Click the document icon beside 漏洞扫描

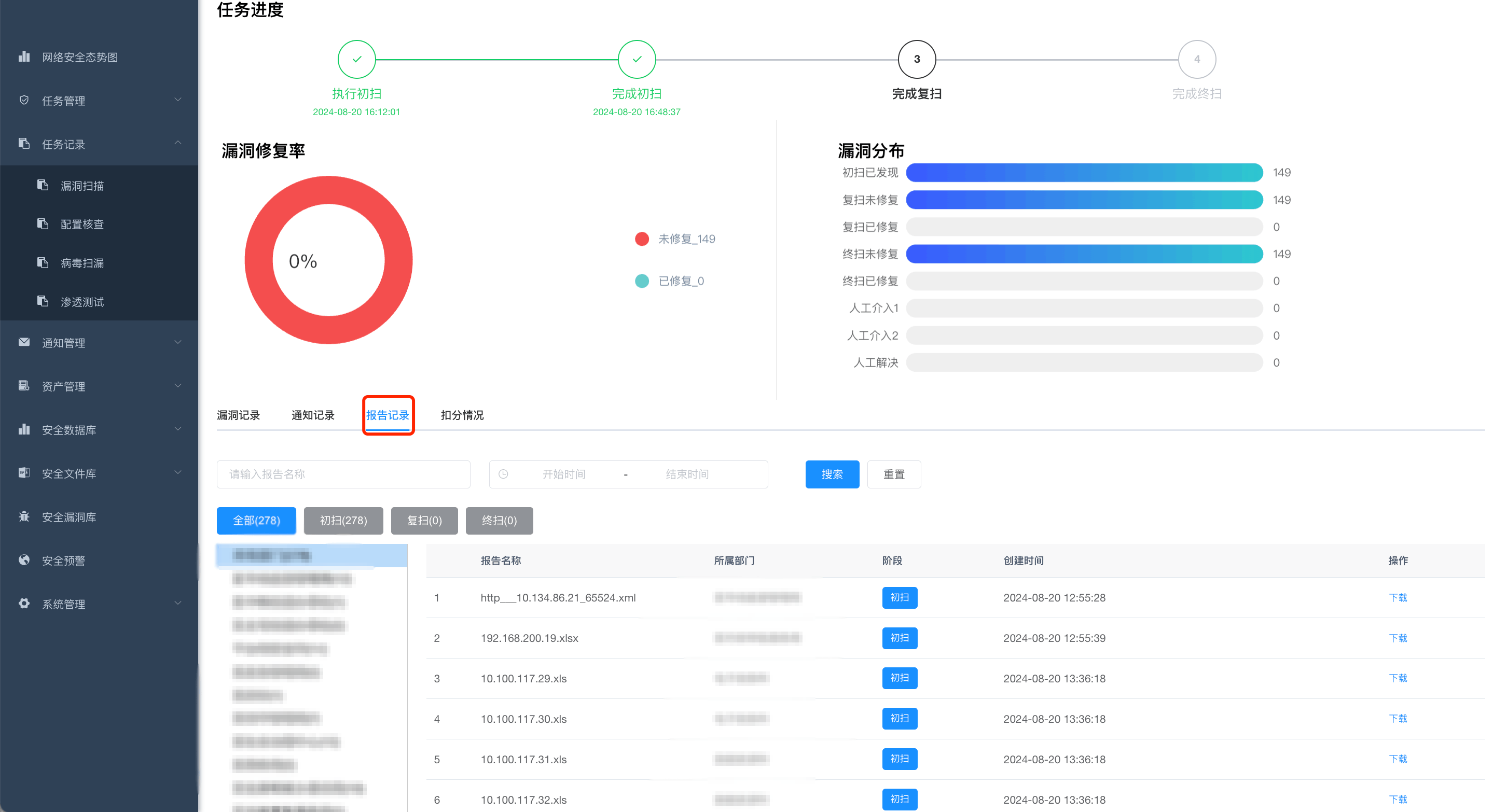(43, 185)
